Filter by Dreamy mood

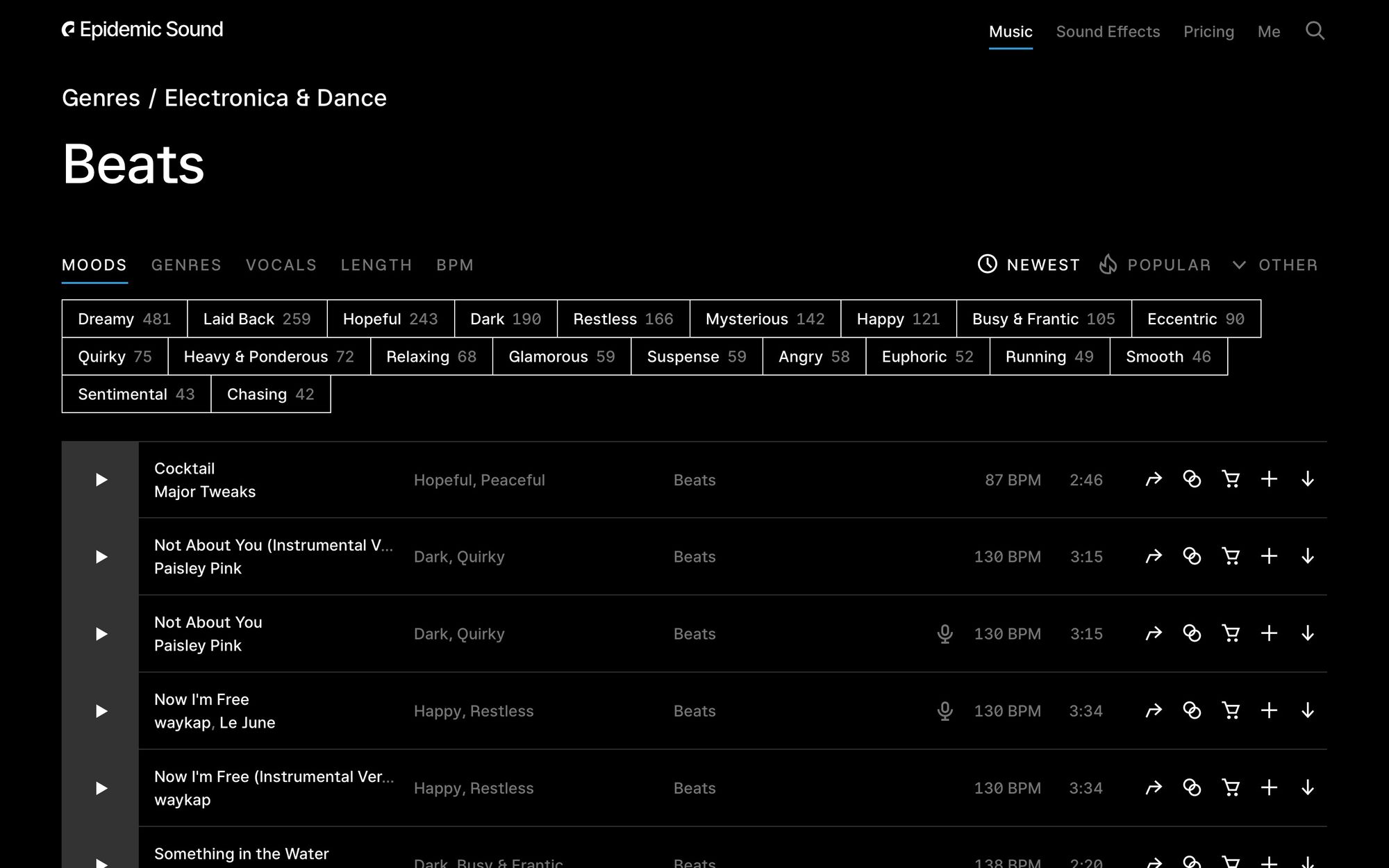point(124,319)
